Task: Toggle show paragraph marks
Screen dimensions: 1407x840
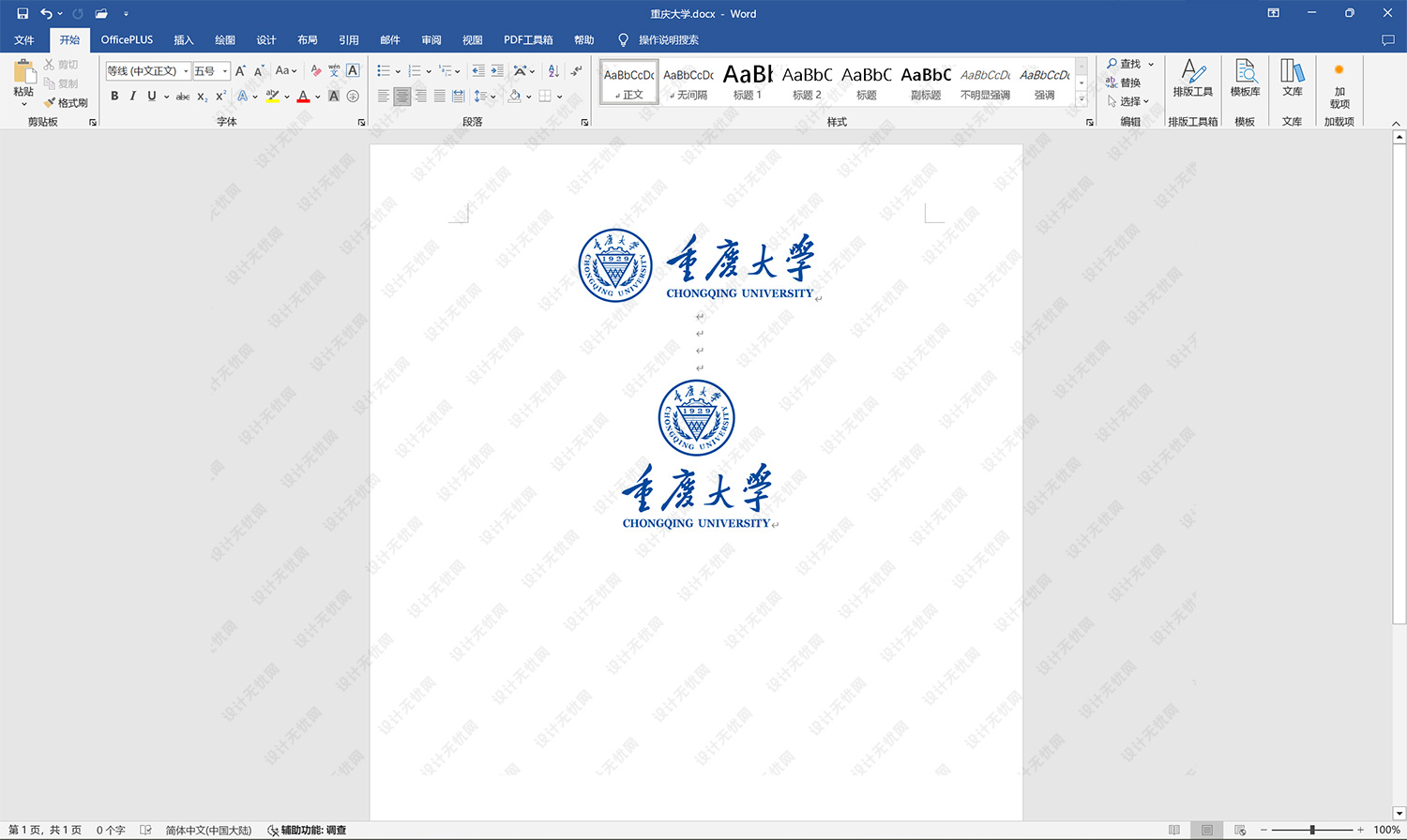Action: tap(576, 70)
